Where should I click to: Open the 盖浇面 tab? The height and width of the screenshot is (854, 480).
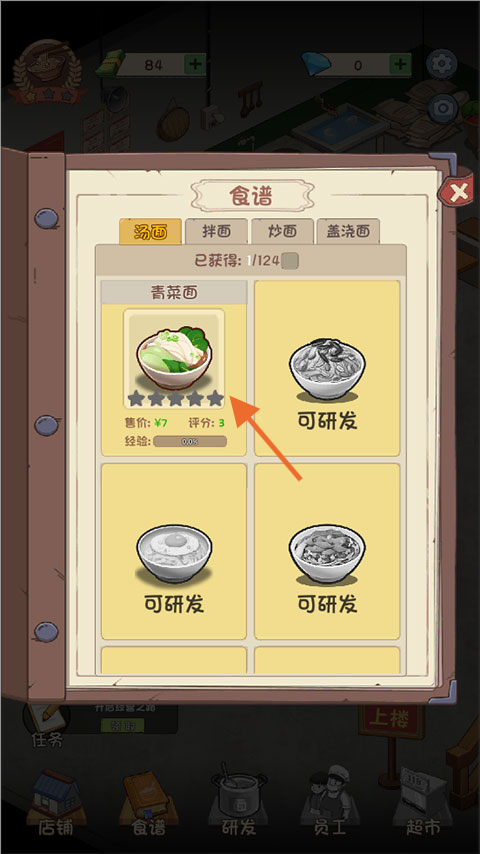[348, 231]
